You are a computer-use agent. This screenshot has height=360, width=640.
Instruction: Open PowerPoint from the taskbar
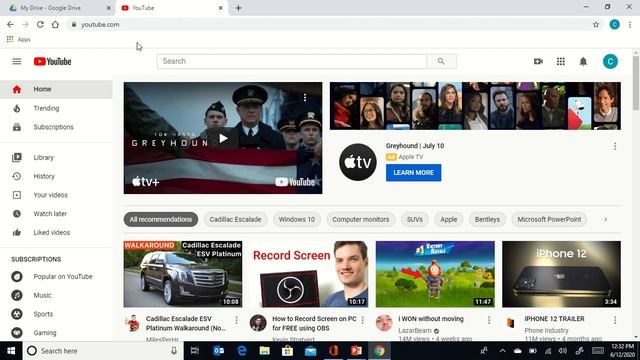click(x=356, y=351)
